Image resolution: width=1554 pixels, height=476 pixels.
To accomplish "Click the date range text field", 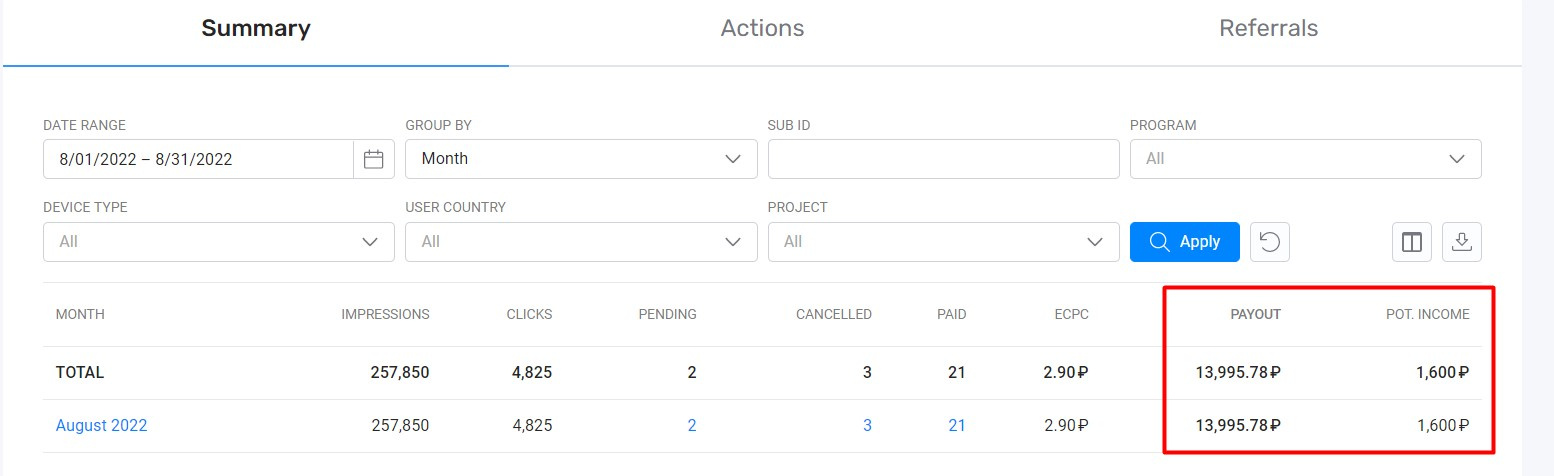I will [x=198, y=159].
